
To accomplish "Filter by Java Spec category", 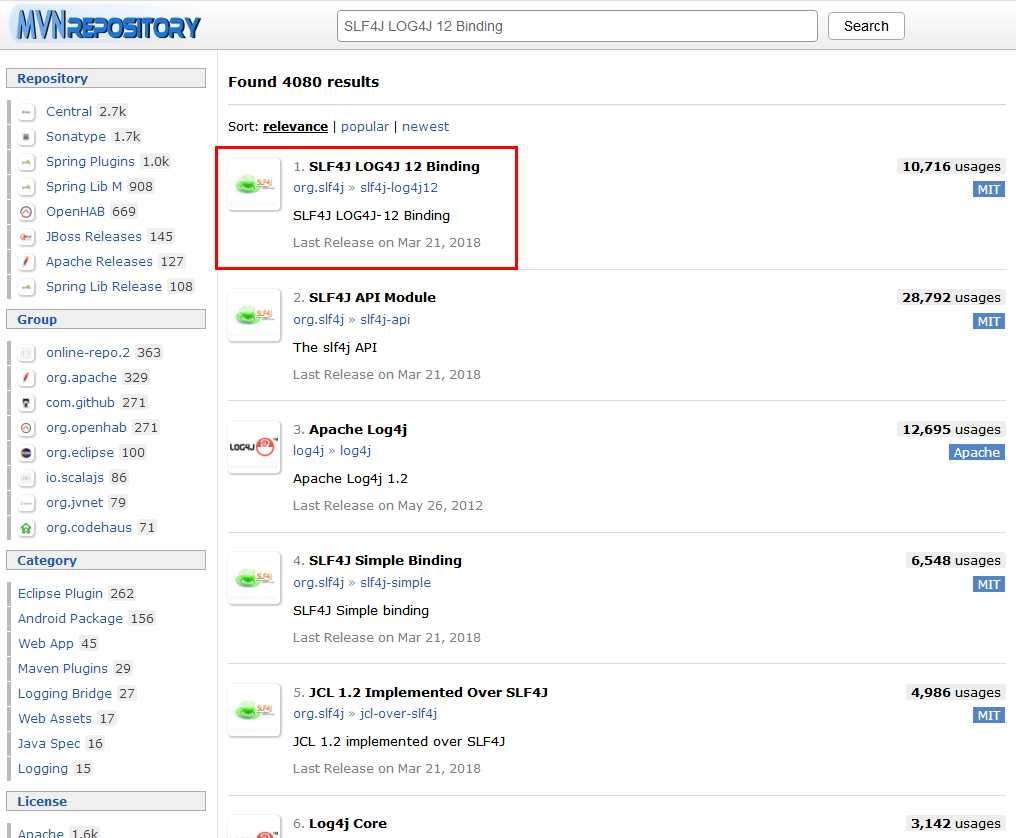I will point(49,743).
